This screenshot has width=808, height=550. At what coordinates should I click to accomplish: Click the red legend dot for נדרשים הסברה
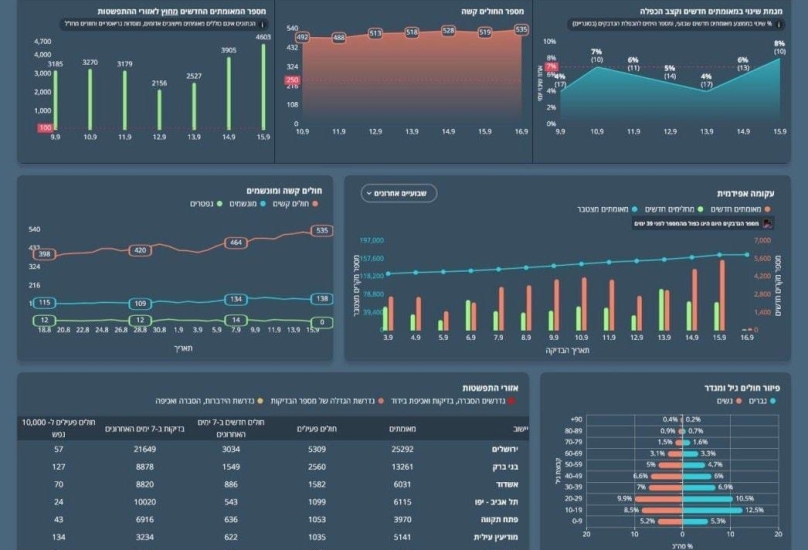(512, 400)
